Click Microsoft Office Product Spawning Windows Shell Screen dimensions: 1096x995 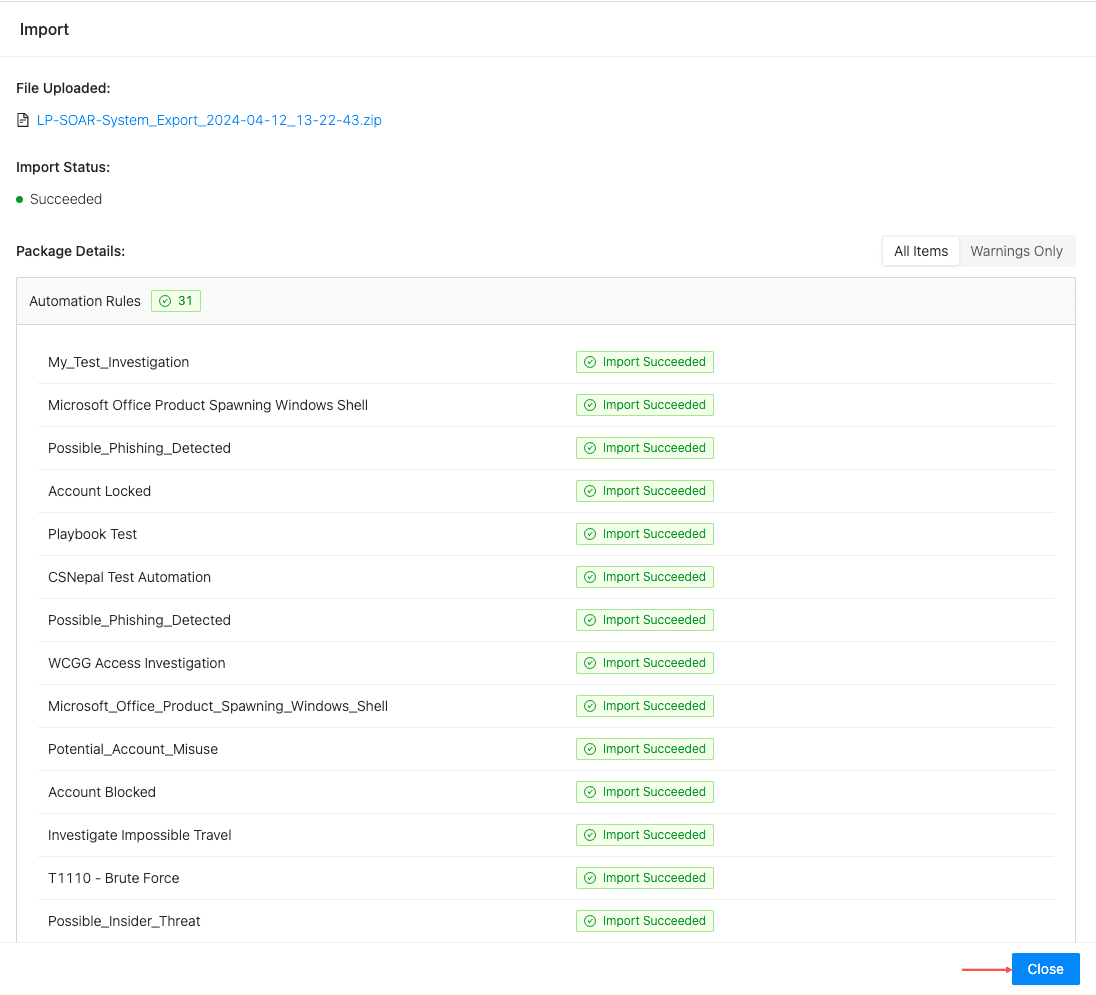click(208, 405)
